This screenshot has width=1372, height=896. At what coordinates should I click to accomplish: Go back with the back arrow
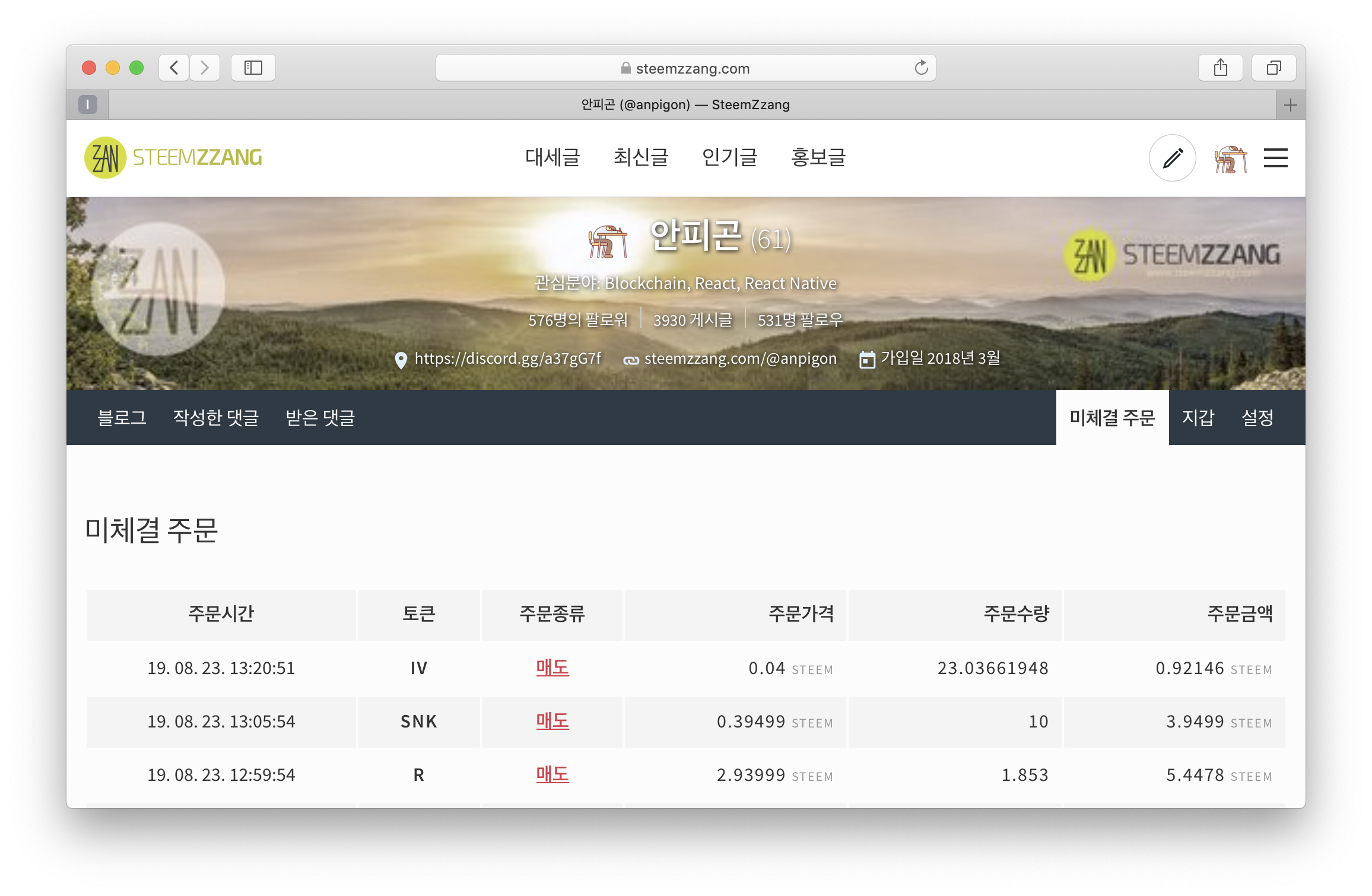(x=174, y=68)
